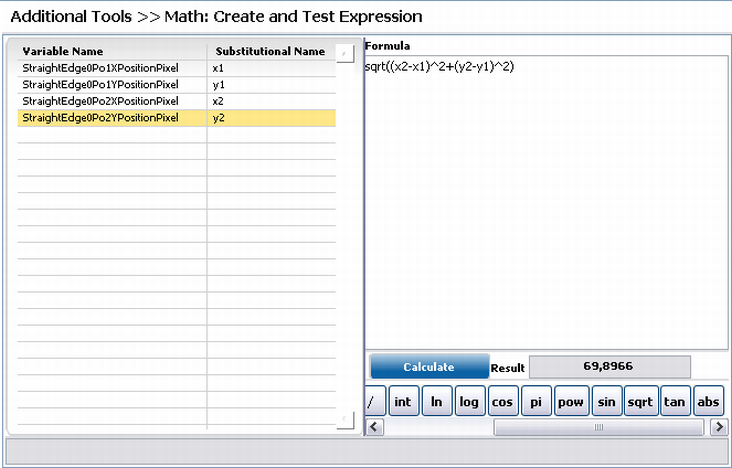
Task: Select the StraightEdge0Po1XPositionPixel variable row
Action: 176,68
